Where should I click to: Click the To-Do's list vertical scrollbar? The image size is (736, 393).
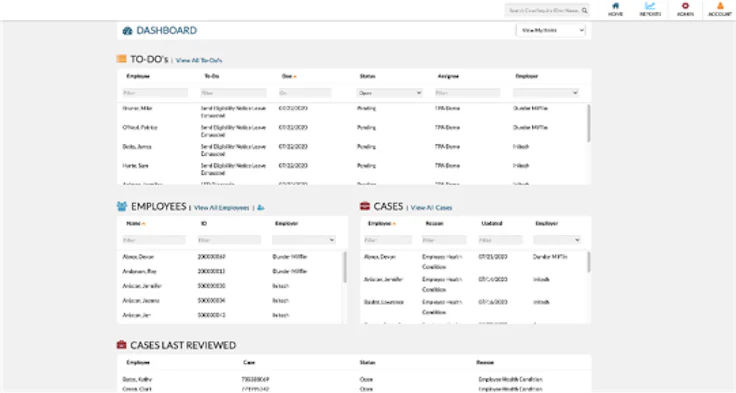(x=589, y=123)
